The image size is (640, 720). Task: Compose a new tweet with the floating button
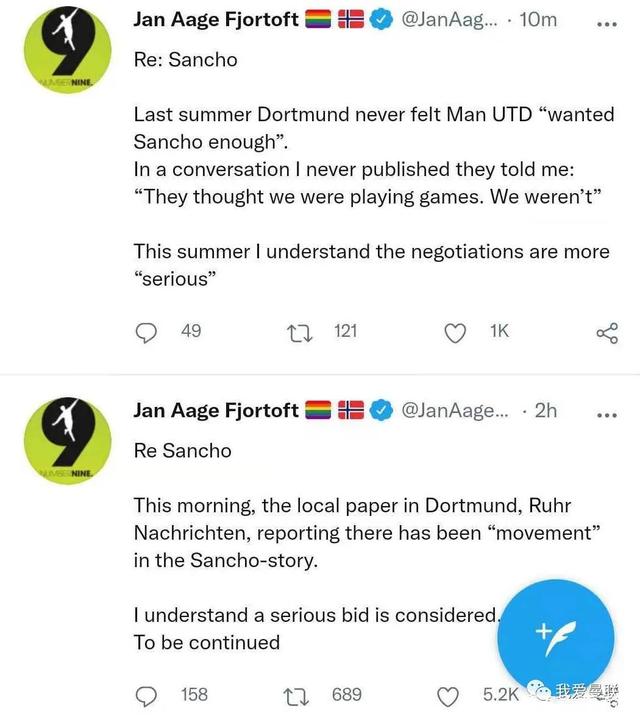click(x=555, y=630)
